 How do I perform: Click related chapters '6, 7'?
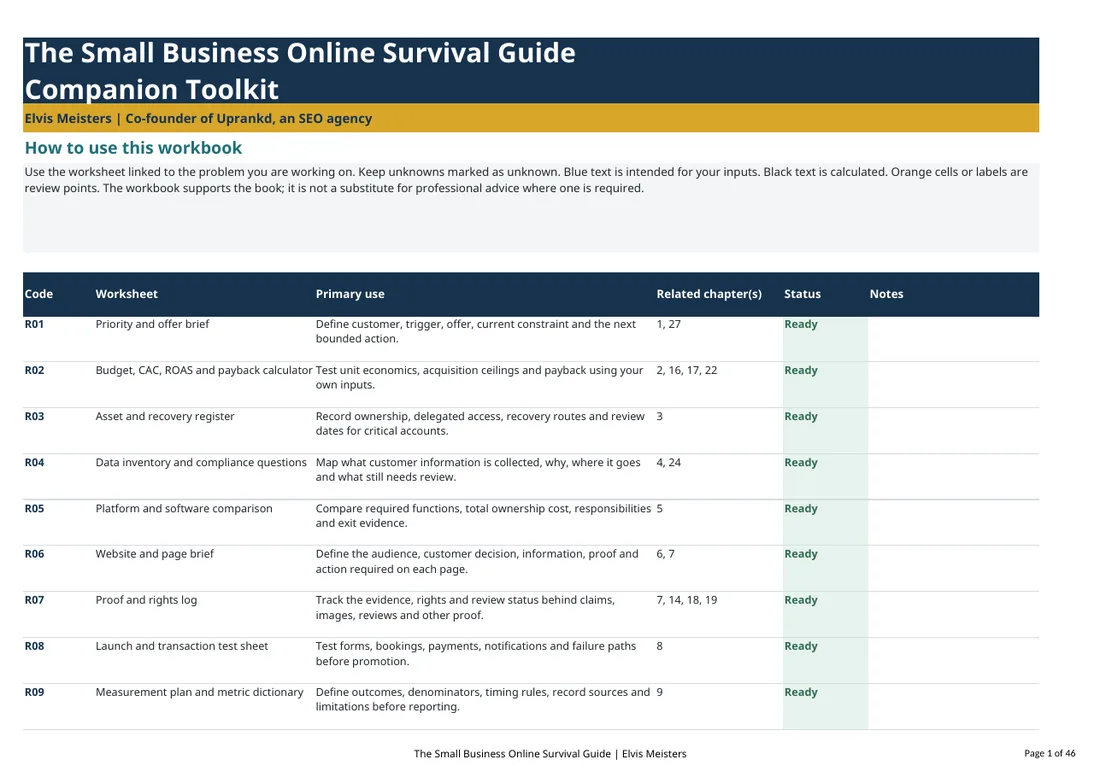coord(666,554)
